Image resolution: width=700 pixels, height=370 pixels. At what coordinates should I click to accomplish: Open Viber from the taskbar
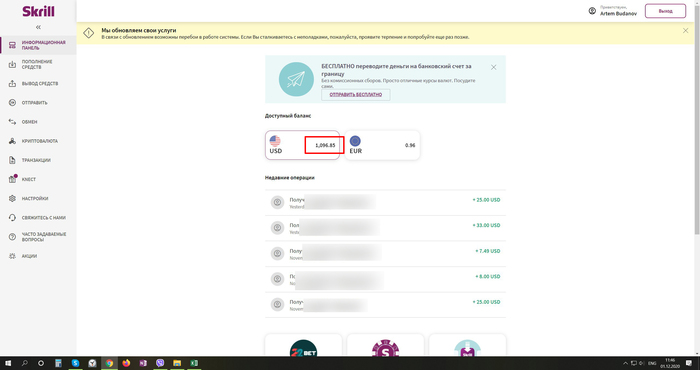point(160,363)
